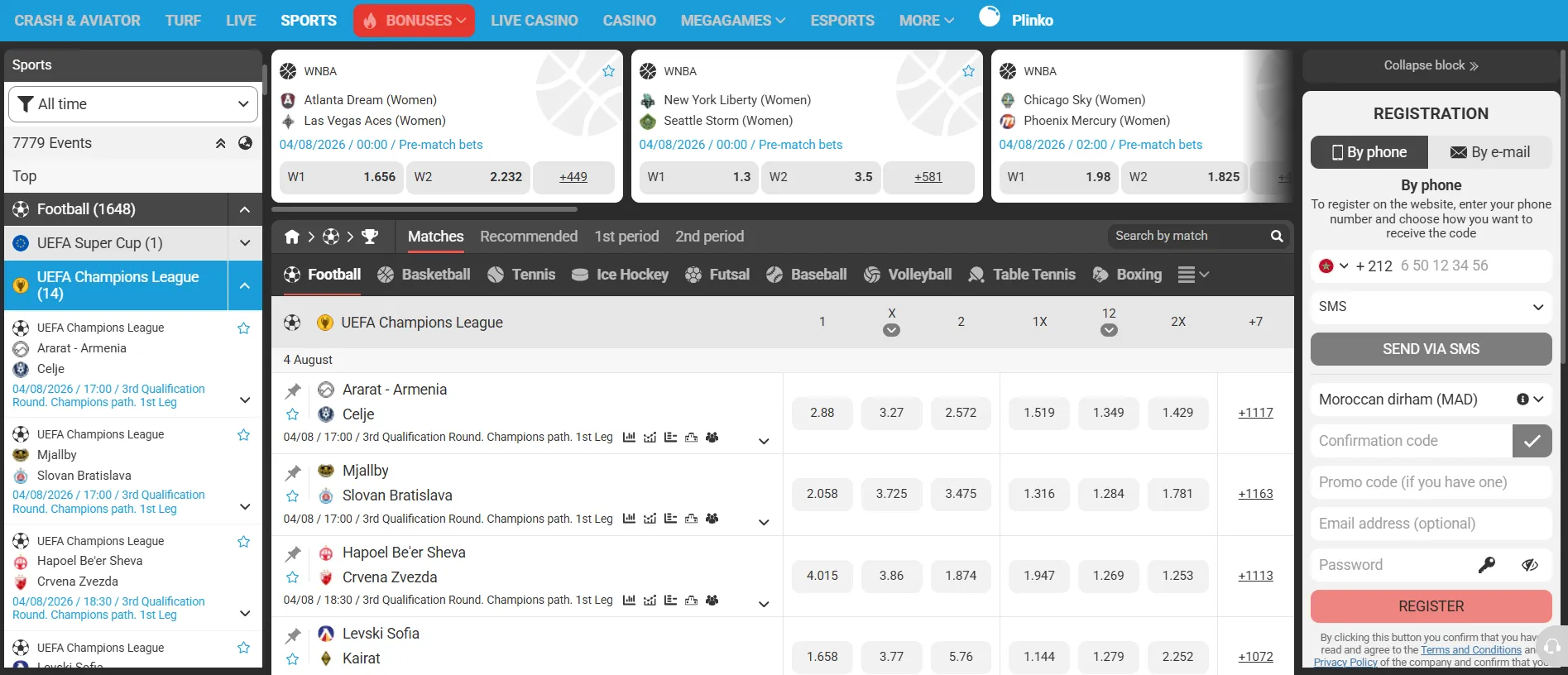Open the country code +212 dropdown
Image resolution: width=1568 pixels, height=675 pixels.
(1333, 266)
